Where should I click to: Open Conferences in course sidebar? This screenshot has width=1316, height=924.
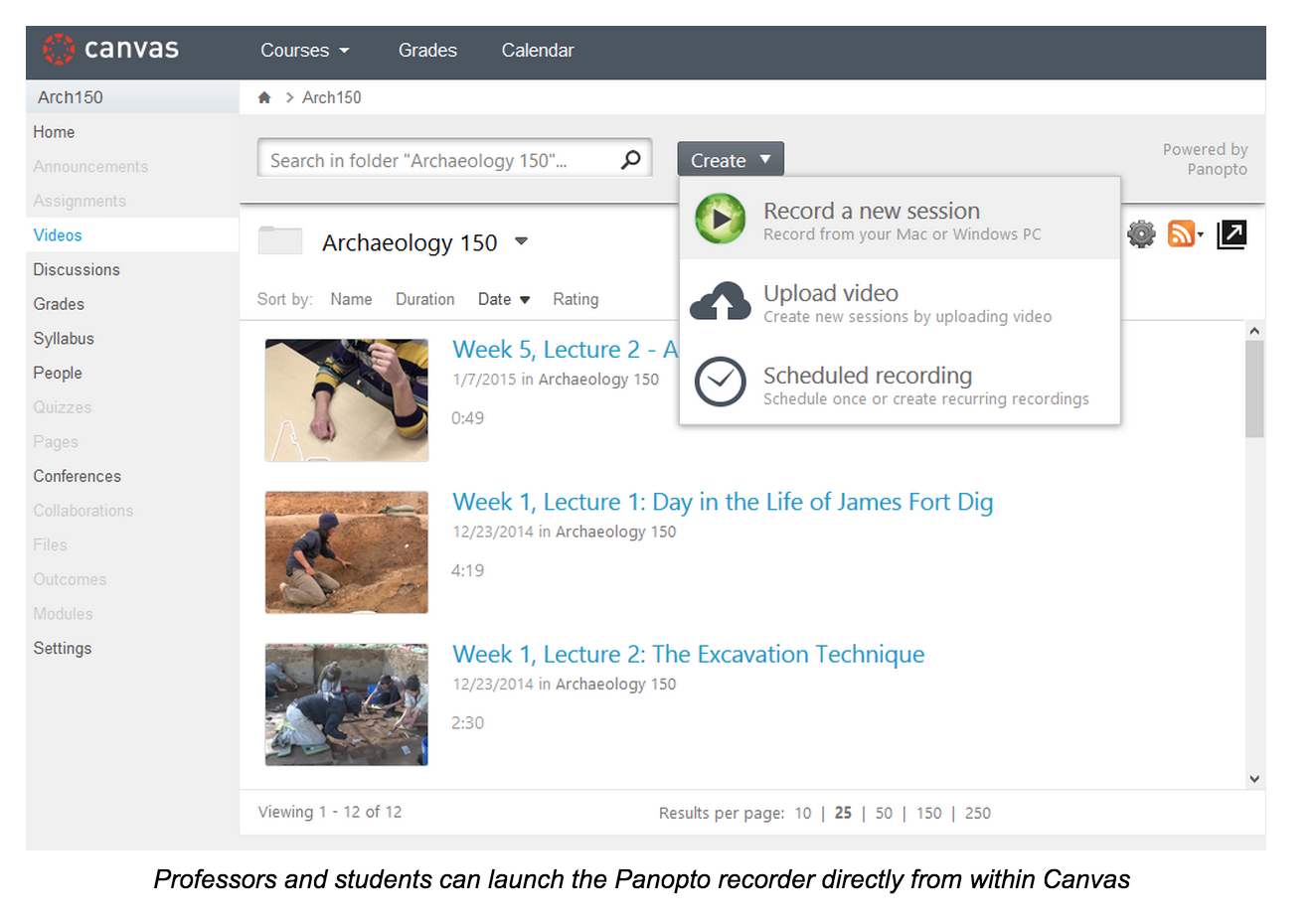78,477
